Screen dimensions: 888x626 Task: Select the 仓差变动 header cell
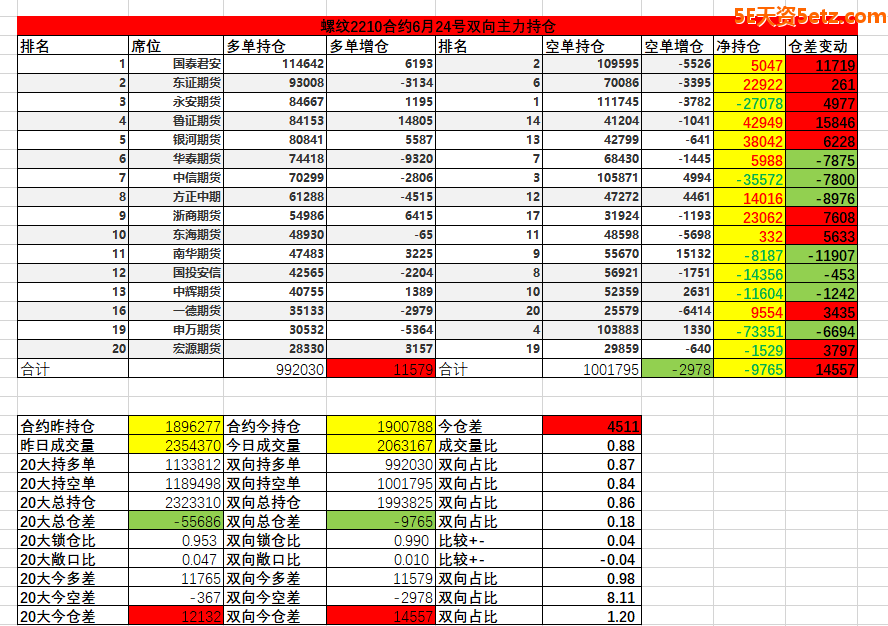point(822,45)
